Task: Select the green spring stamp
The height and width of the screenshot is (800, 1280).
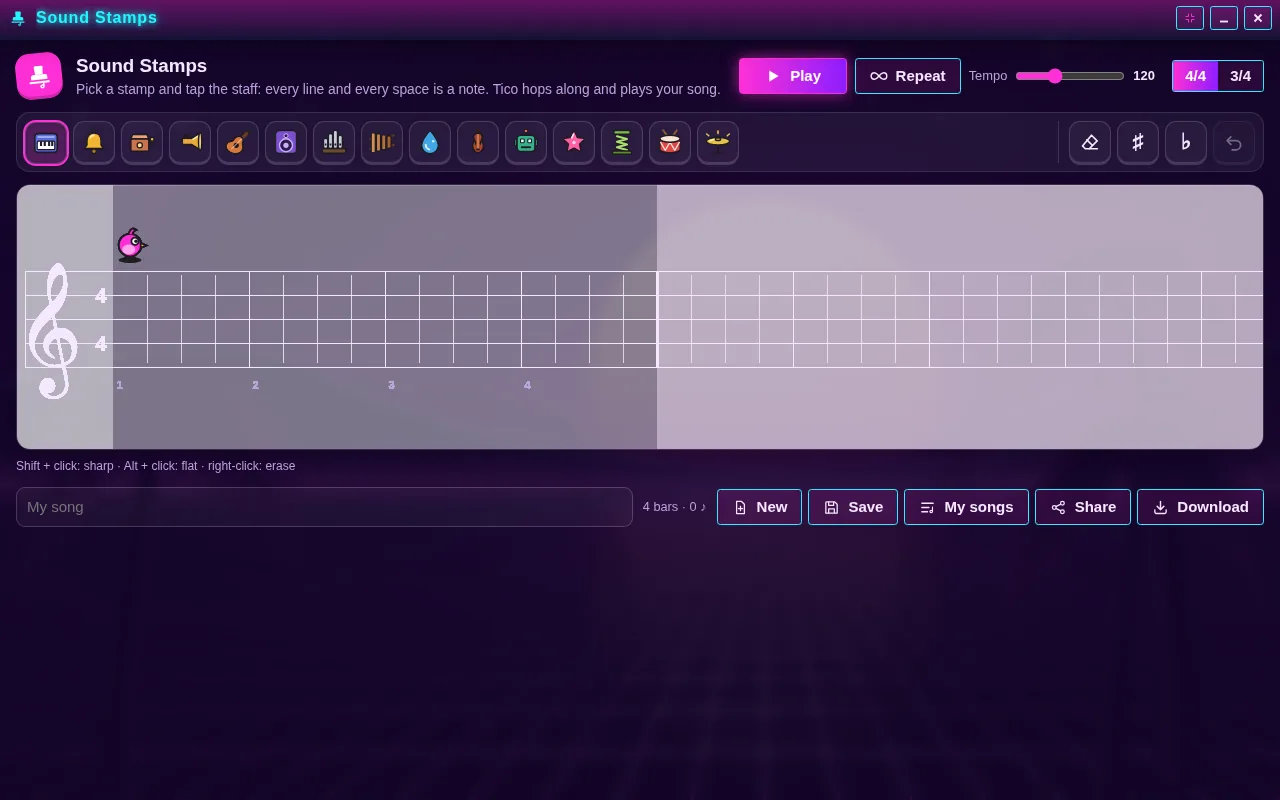Action: click(622, 142)
